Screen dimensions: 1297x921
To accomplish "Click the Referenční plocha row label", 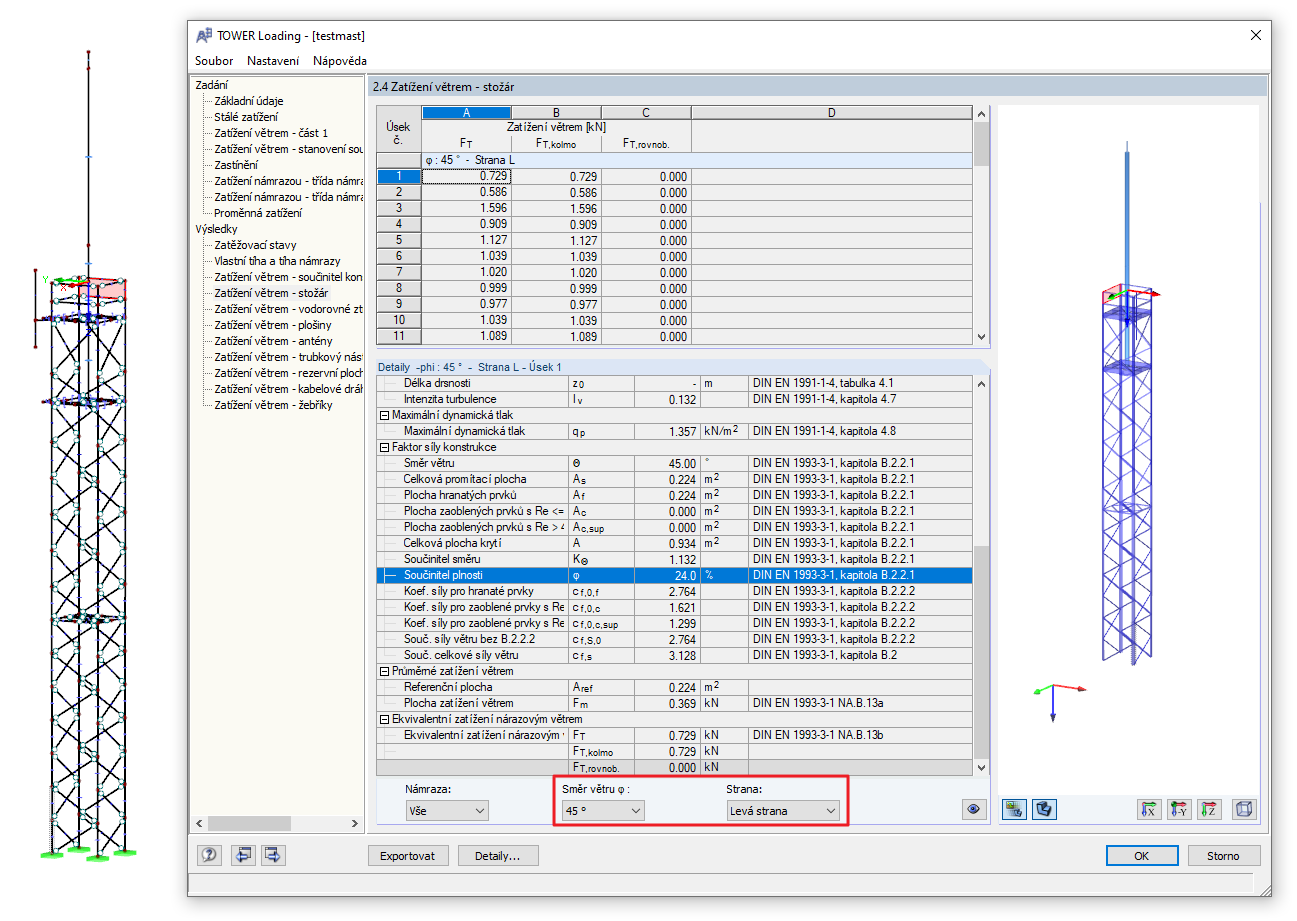I will click(x=448, y=687).
